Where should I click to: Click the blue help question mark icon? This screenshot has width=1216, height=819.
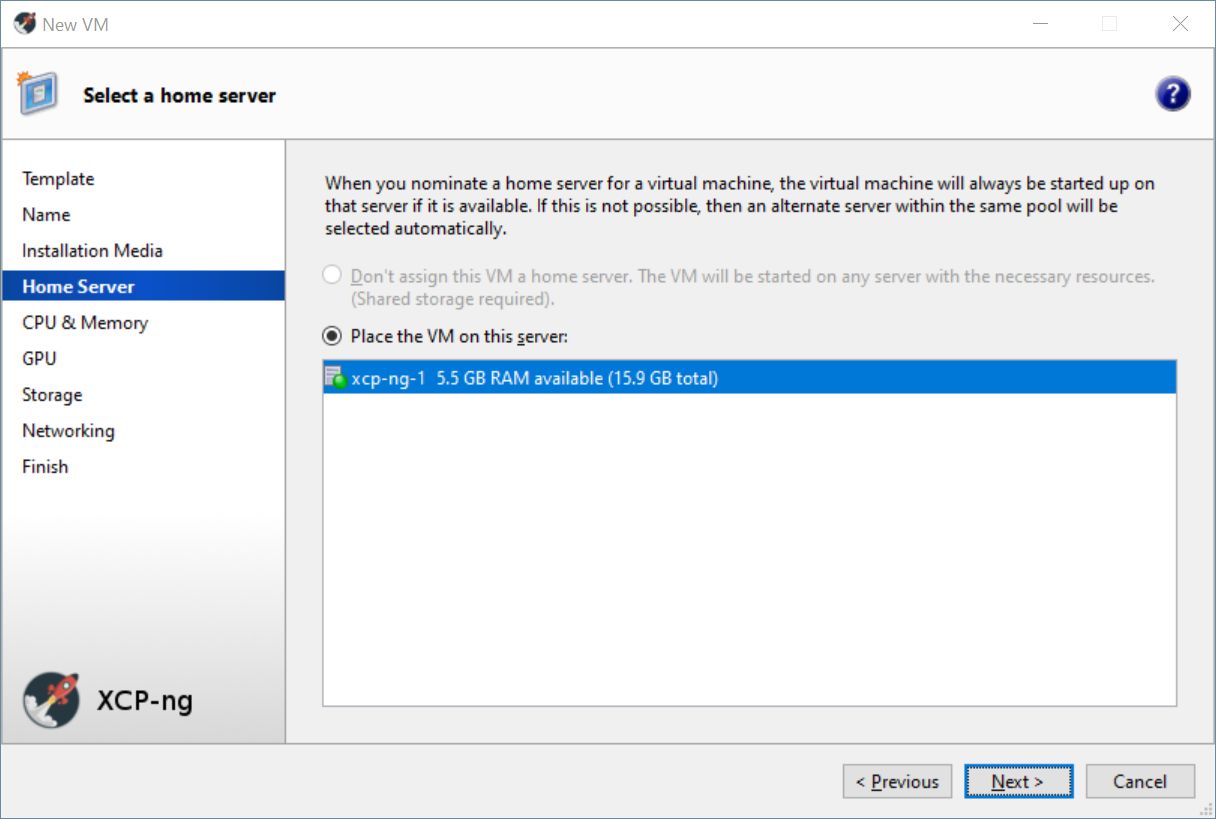point(1172,95)
